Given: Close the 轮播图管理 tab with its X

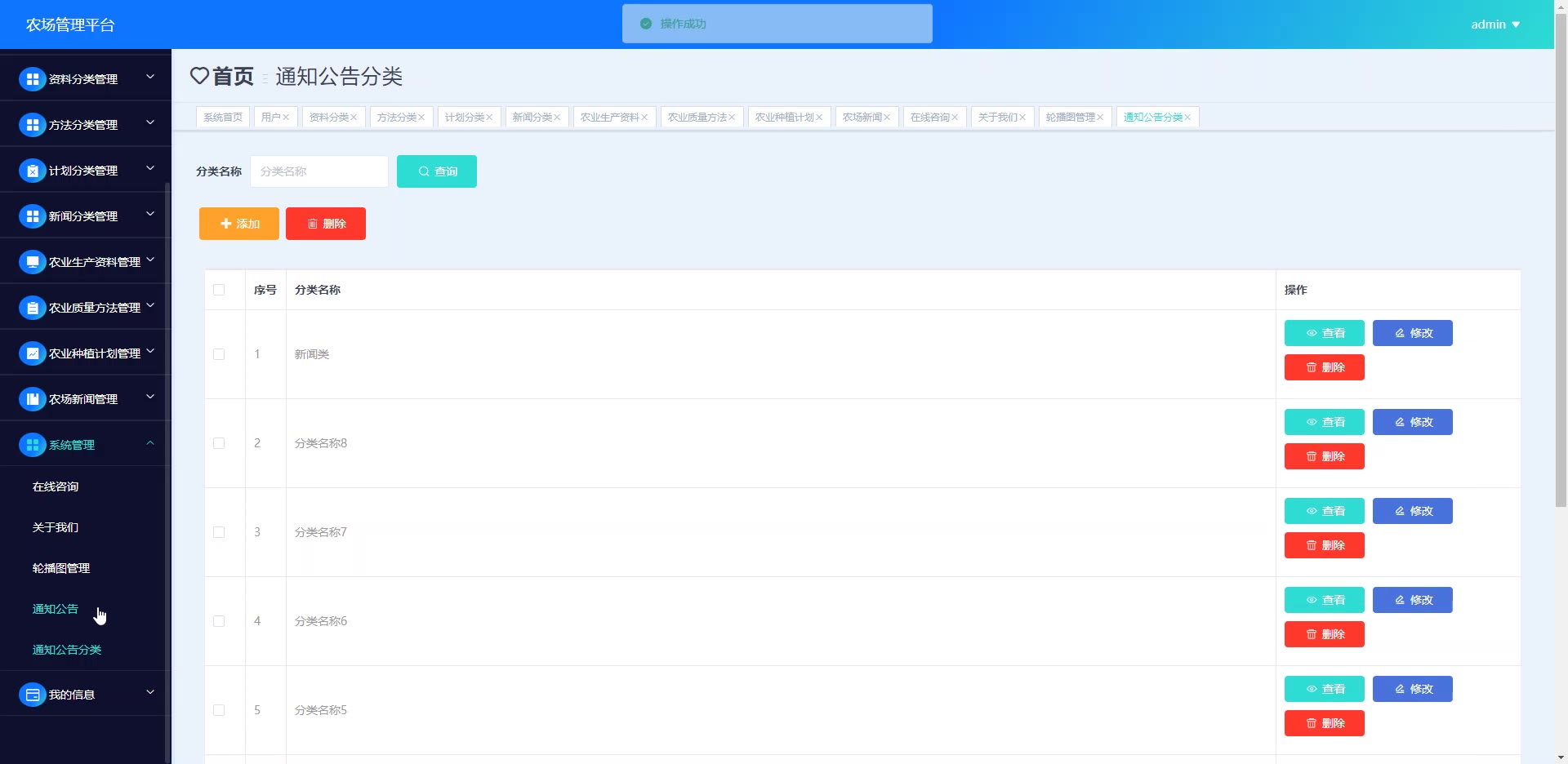Looking at the screenshot, I should (1100, 118).
